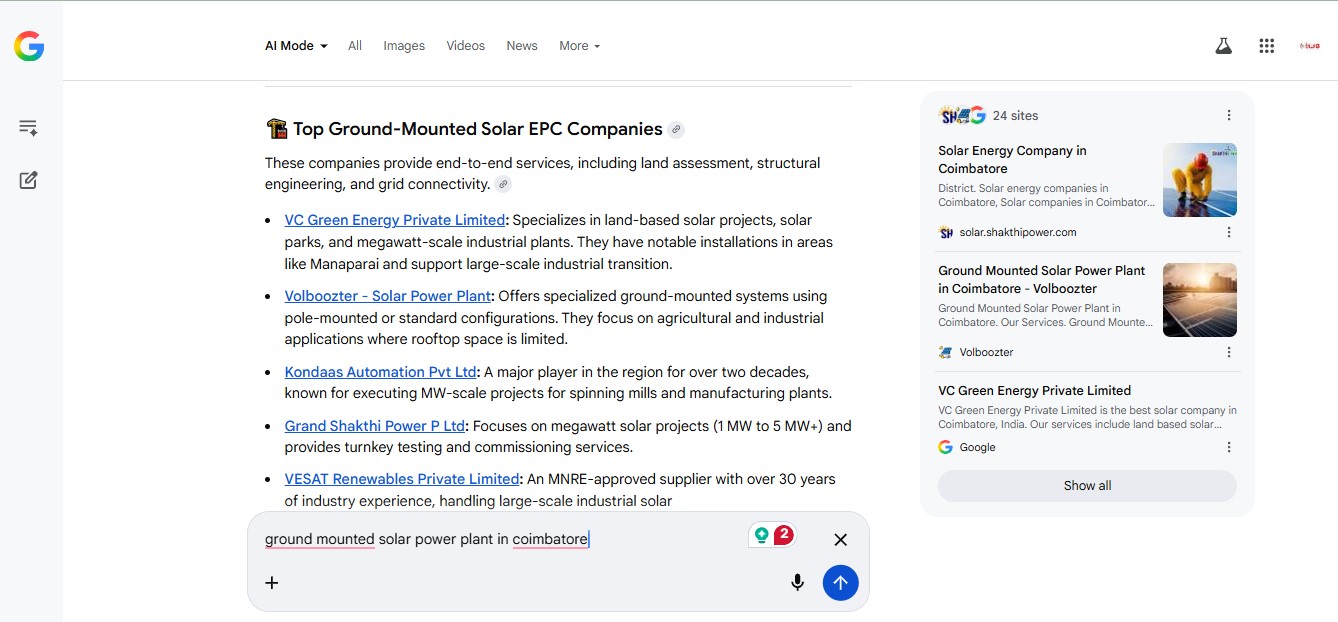Image resolution: width=1338 pixels, height=622 pixels.
Task: Open options for VC Green Energy Google result
Action: pyautogui.click(x=1229, y=447)
